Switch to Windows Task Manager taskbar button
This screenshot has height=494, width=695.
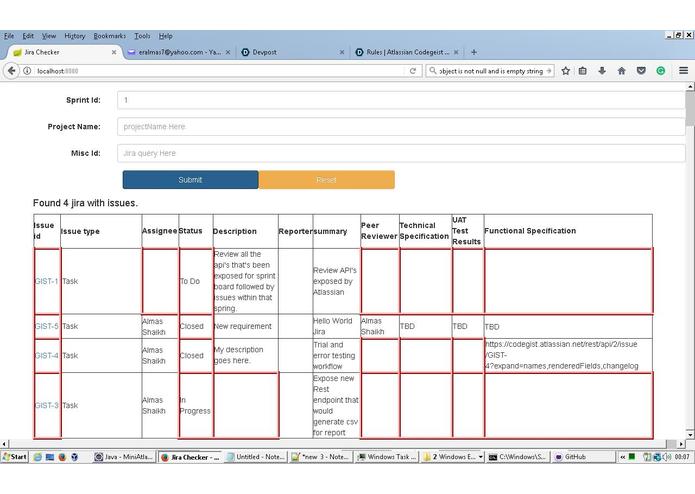(387, 457)
